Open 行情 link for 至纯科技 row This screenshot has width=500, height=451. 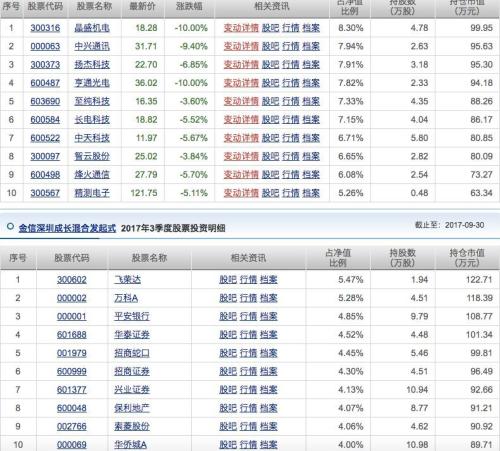coord(291,101)
